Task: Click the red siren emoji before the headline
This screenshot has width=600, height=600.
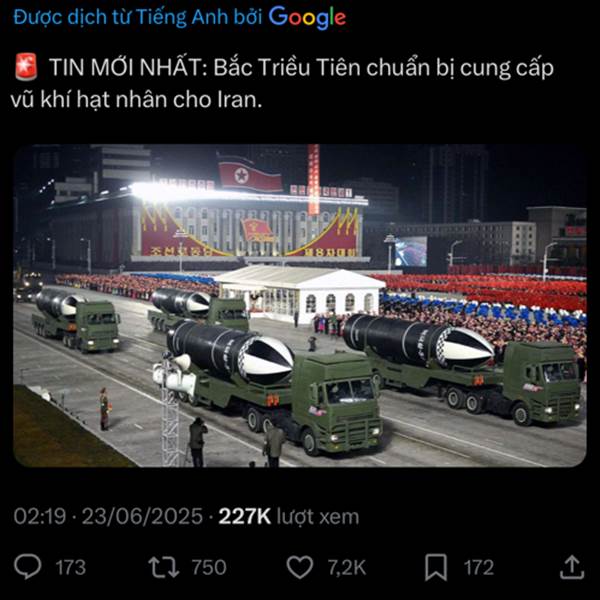Action: [x=26, y=67]
